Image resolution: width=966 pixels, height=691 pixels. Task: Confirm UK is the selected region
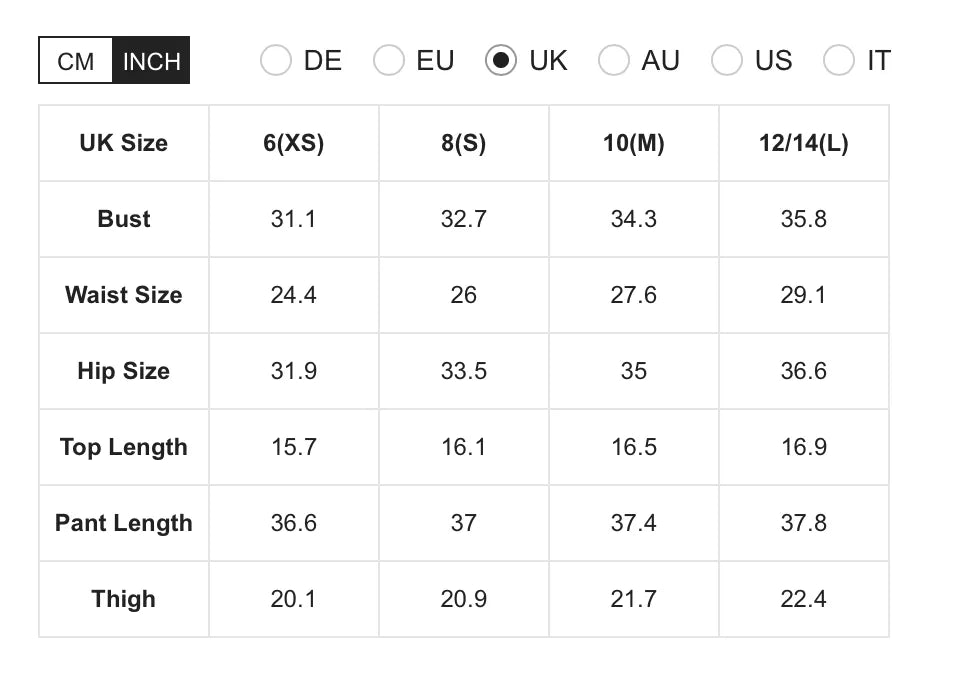pyautogui.click(x=502, y=61)
